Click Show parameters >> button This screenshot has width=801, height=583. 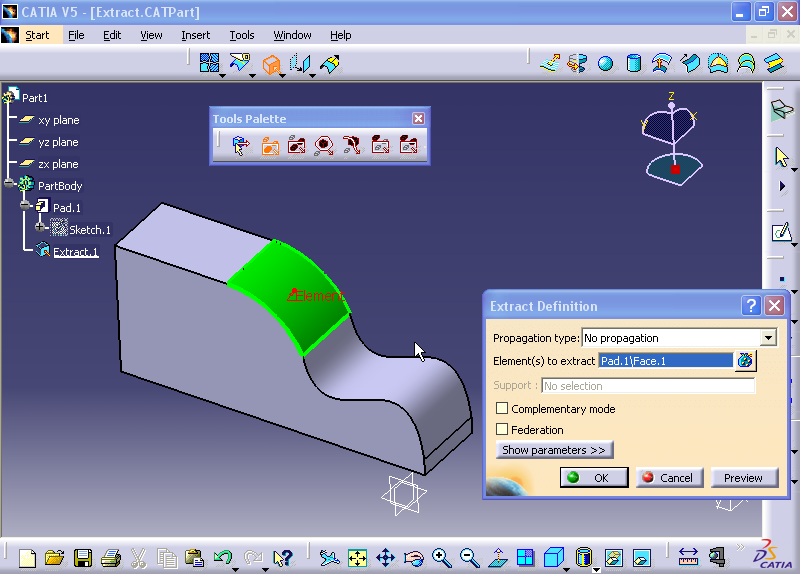tap(554, 450)
